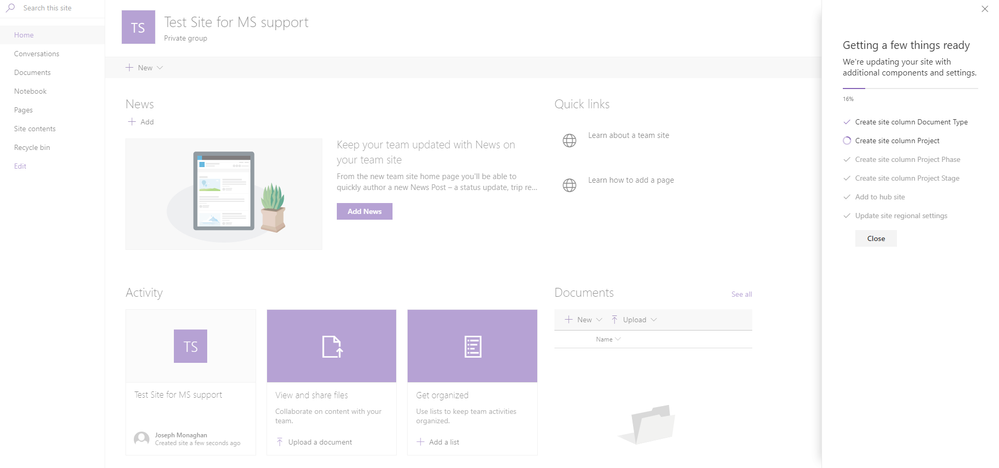Click the plus icon beside Add a list

click(x=420, y=441)
